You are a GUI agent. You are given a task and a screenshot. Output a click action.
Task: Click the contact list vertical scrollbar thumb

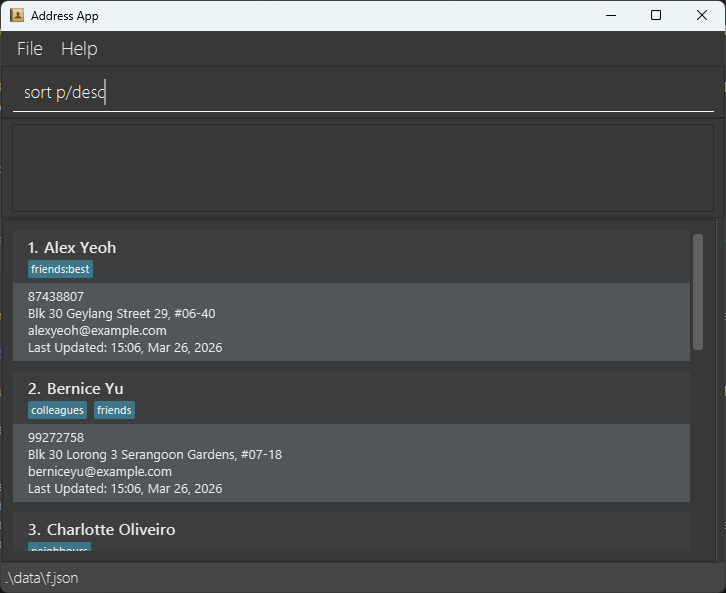(698, 291)
